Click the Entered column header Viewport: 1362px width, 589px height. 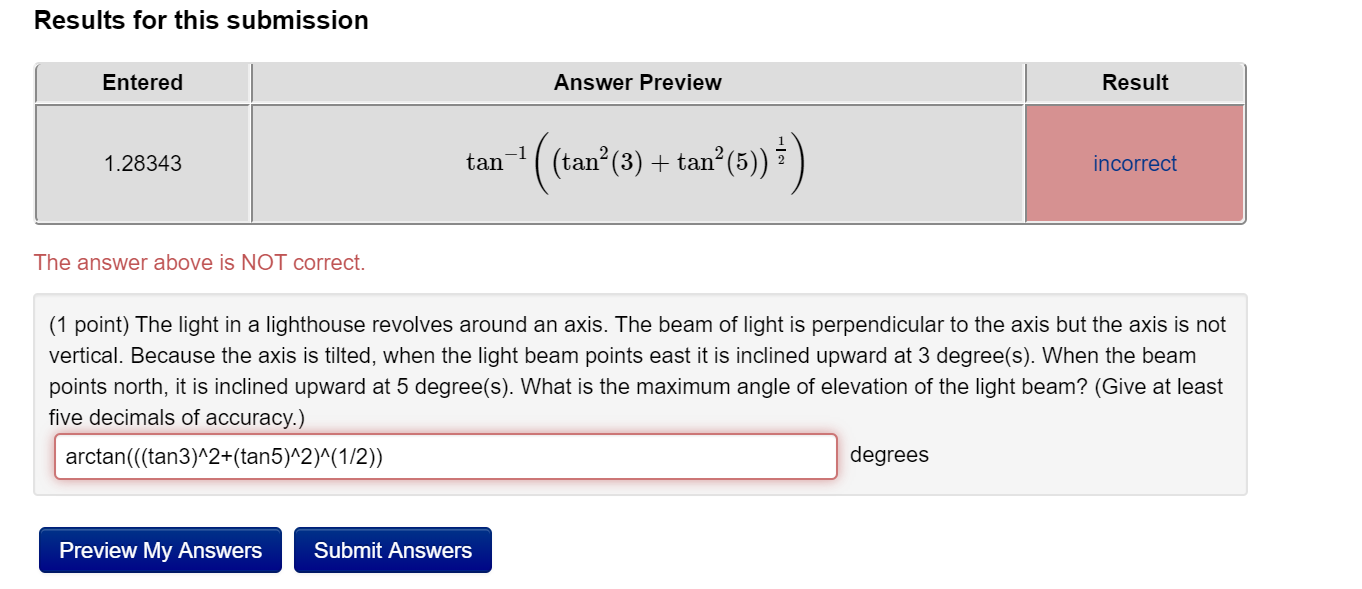click(x=141, y=82)
